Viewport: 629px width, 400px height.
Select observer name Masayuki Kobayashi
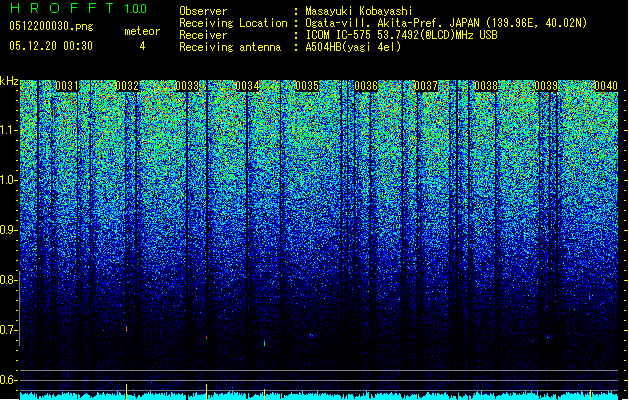[x=359, y=11]
